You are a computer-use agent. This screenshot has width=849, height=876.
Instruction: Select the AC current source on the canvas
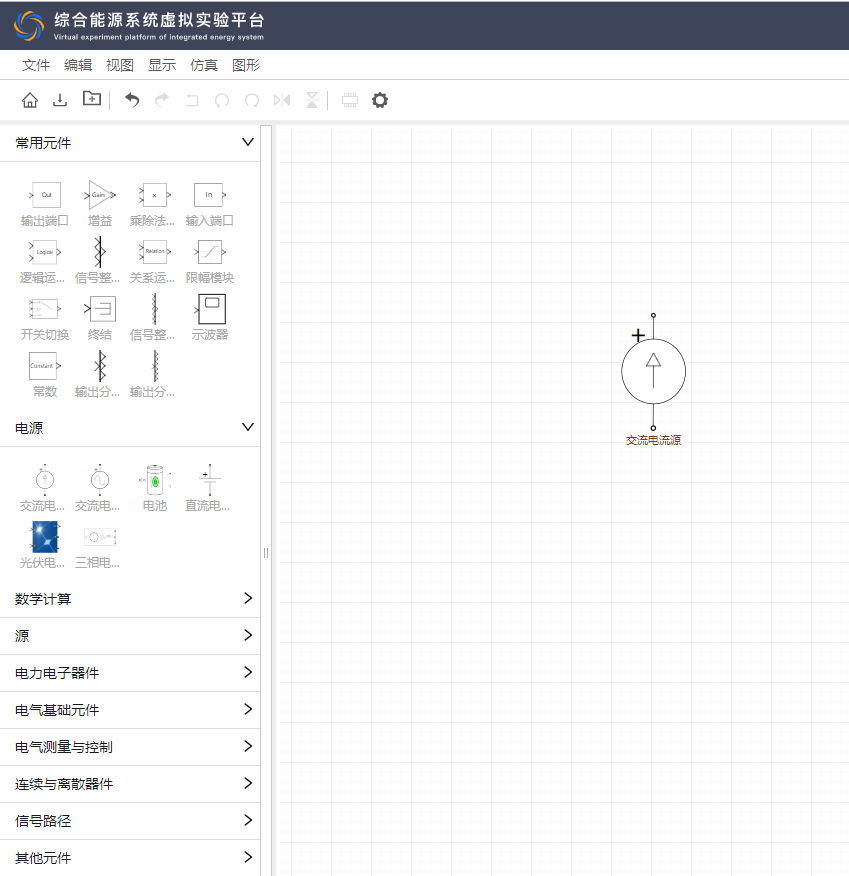654,372
